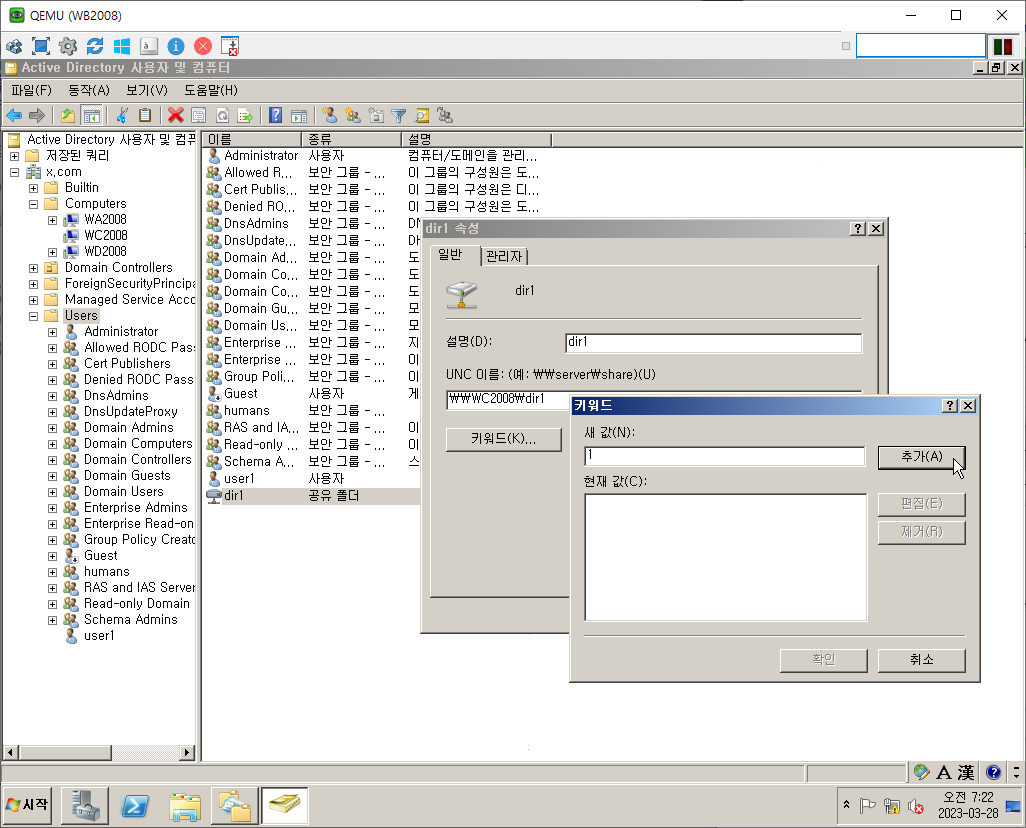Image resolution: width=1026 pixels, height=828 pixels.
Task: Collapse the Computers container
Action: coord(33,204)
